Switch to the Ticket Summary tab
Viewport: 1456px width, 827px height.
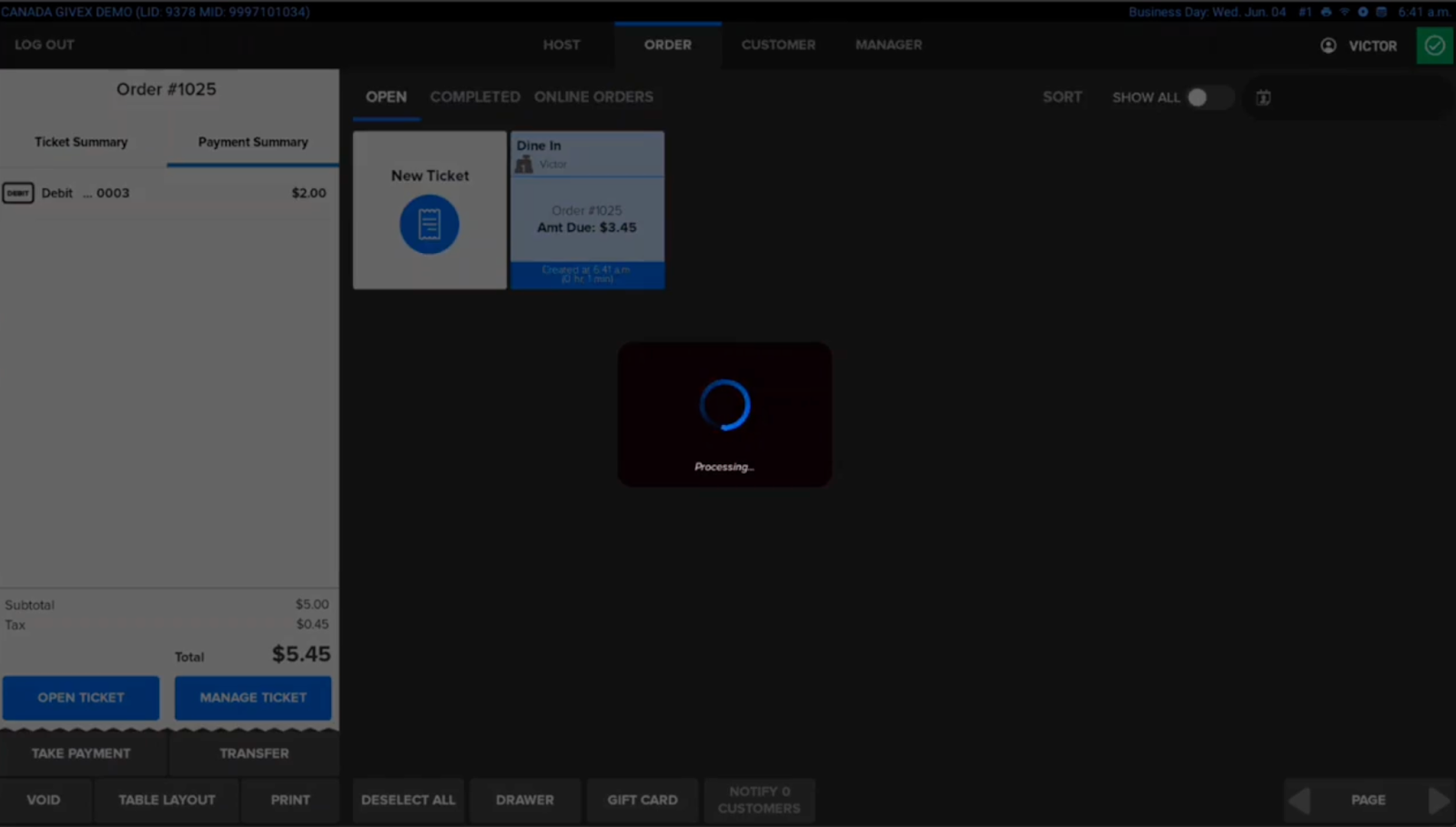(81, 142)
